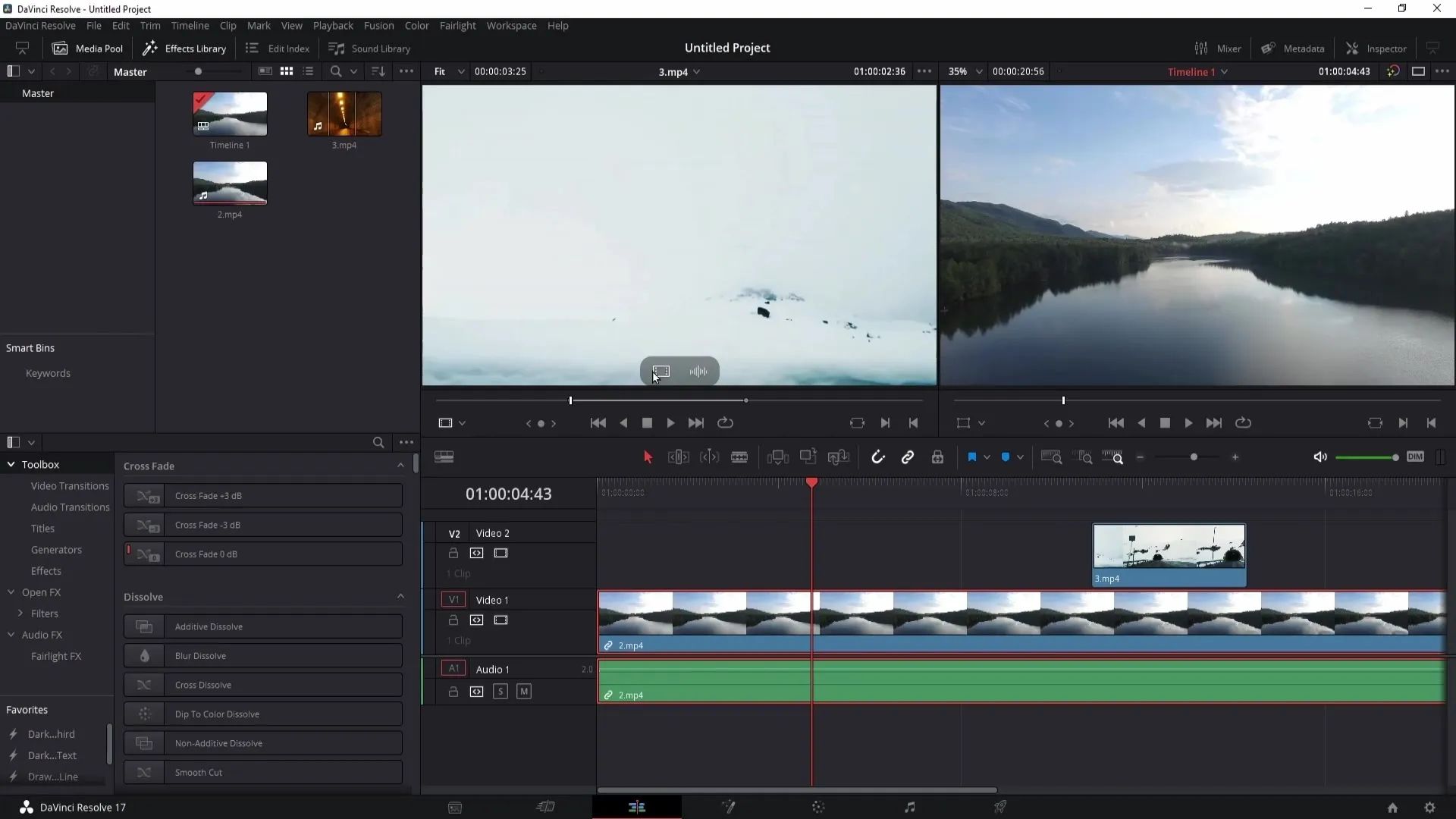The height and width of the screenshot is (819, 1456).
Task: Toggle solo on Audio 1 track
Action: [500, 691]
